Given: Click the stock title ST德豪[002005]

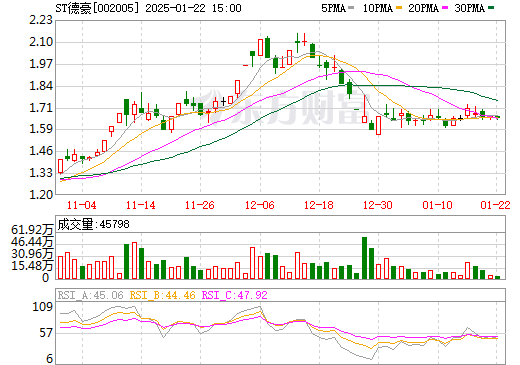Looking at the screenshot, I should point(97,8).
